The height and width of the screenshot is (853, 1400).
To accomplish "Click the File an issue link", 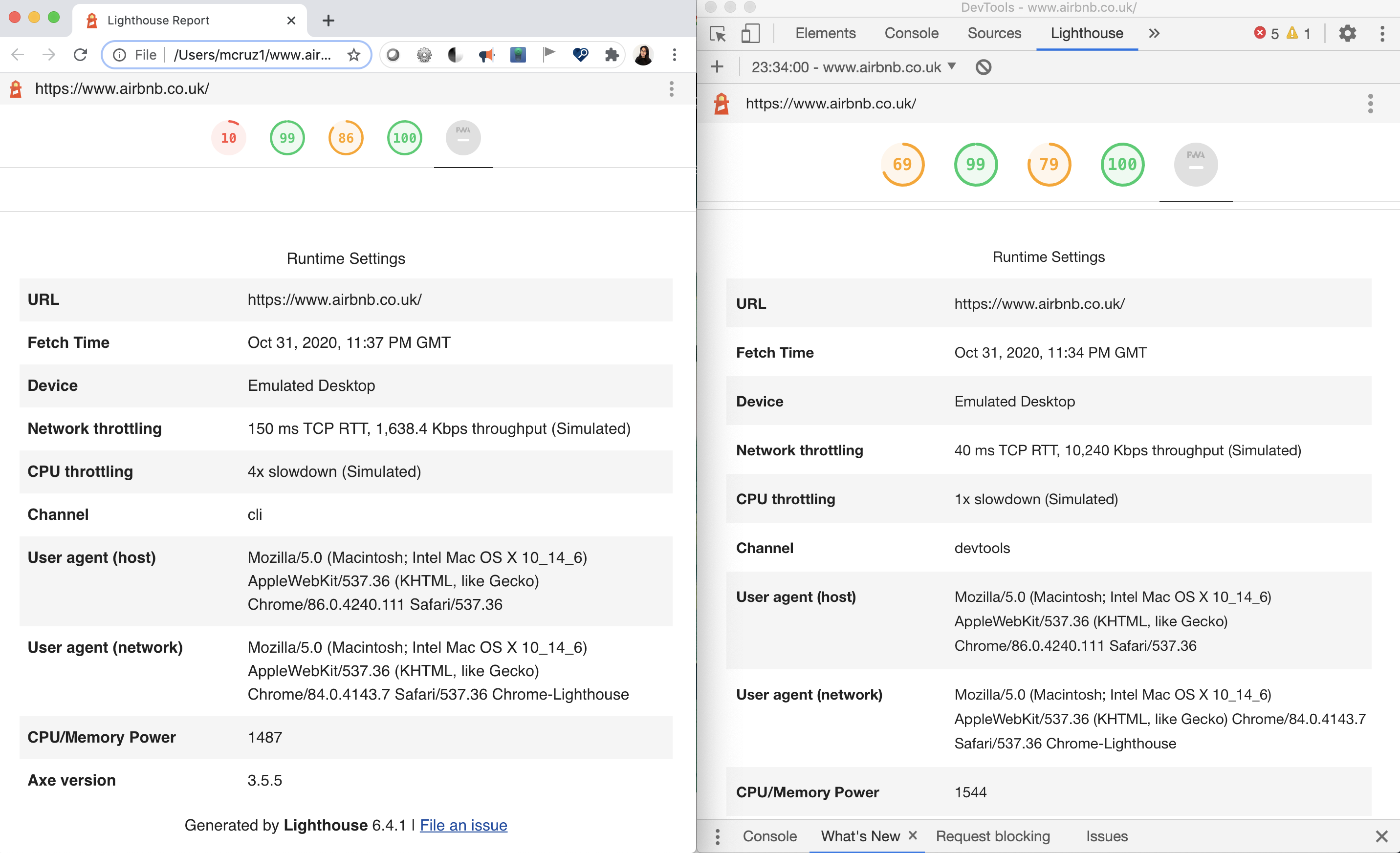I will click(462, 825).
